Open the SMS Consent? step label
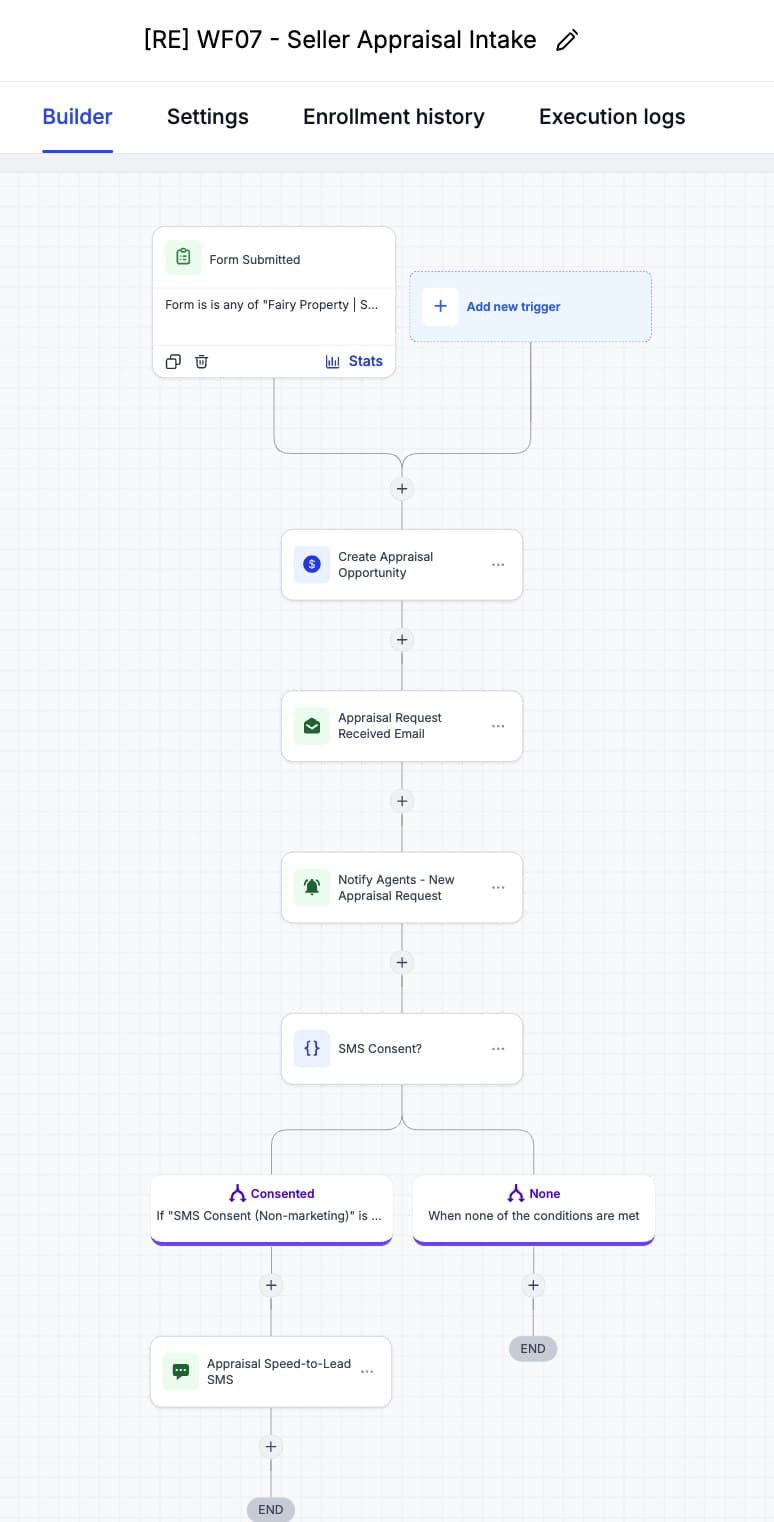Image resolution: width=774 pixels, height=1522 pixels. [x=380, y=1048]
